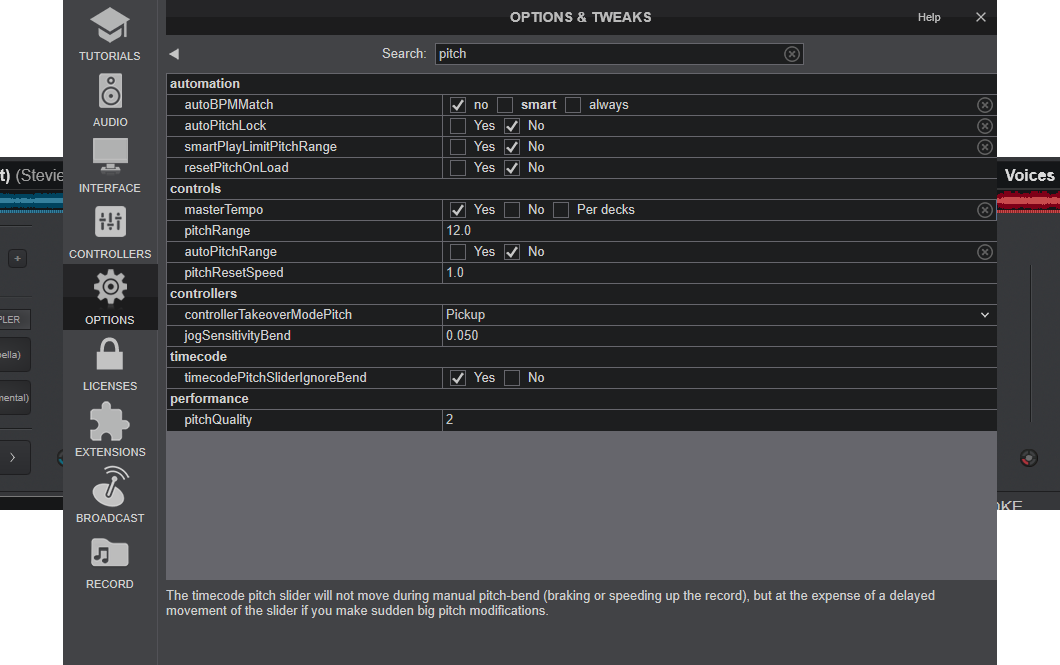The image size is (1060, 665).
Task: Clear the pitch search text
Action: [x=792, y=54]
